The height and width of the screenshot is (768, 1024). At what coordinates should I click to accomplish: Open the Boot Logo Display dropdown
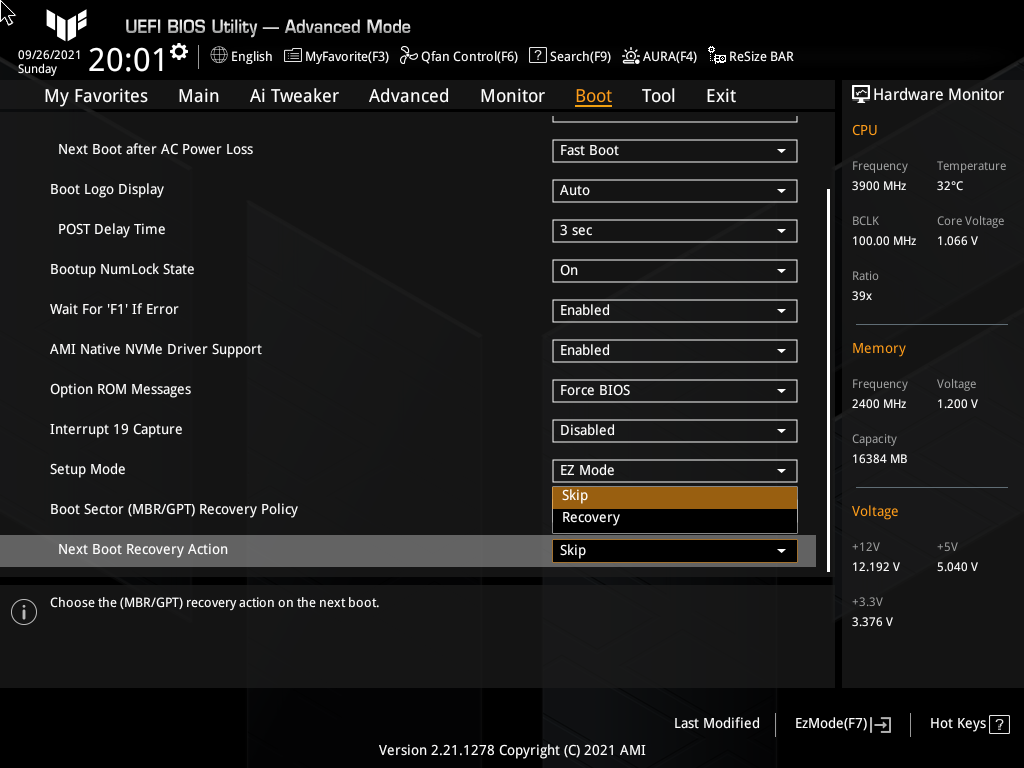[x=673, y=190]
